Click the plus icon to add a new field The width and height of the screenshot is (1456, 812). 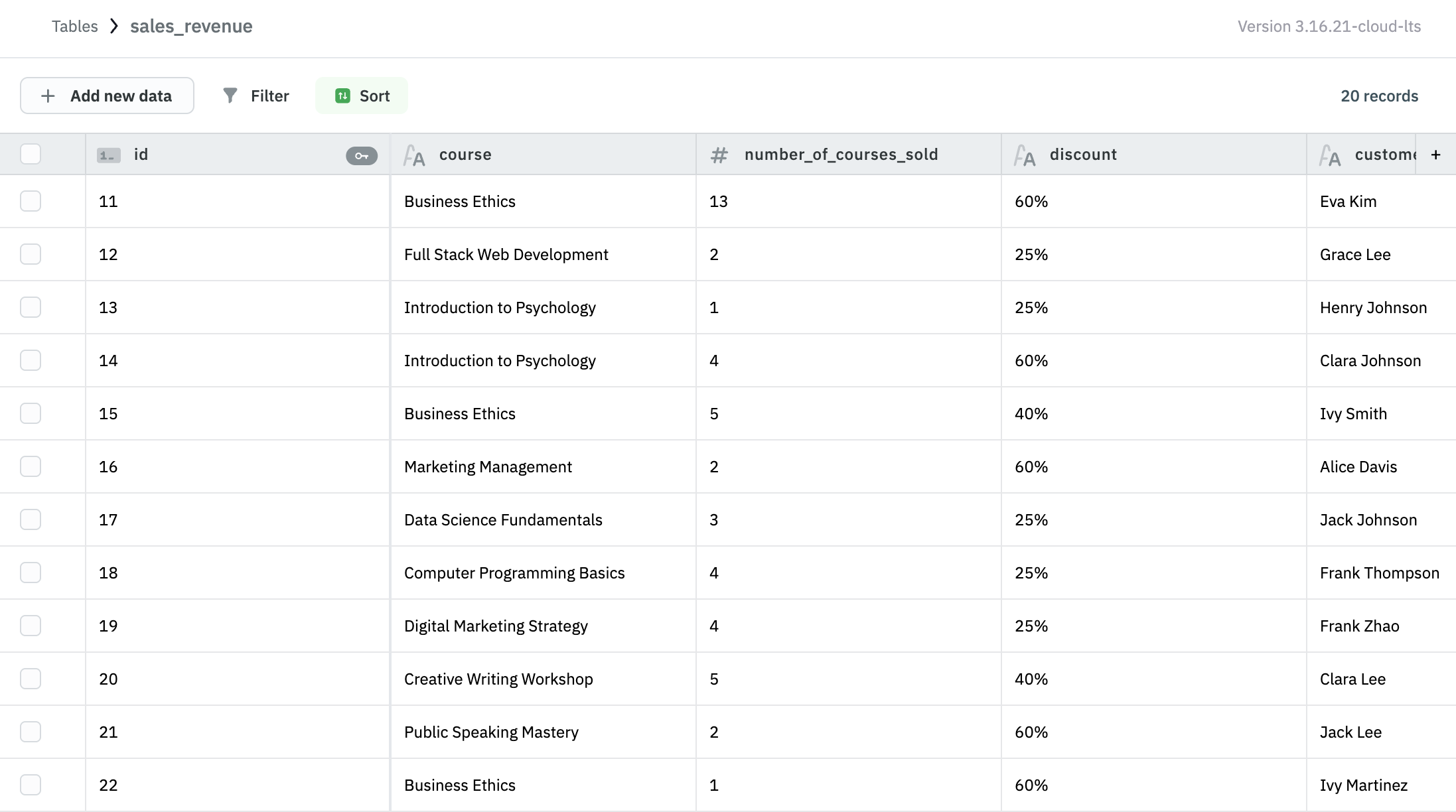point(1435,154)
